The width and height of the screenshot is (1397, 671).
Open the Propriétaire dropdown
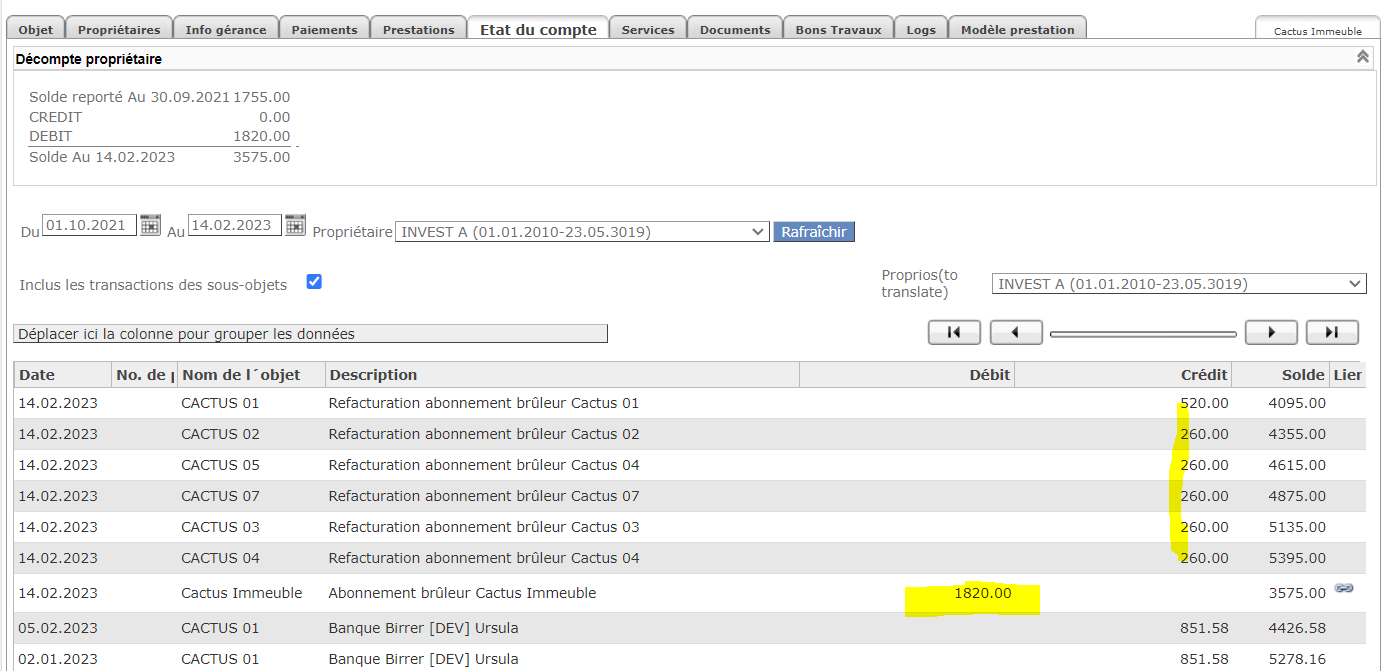(x=583, y=232)
